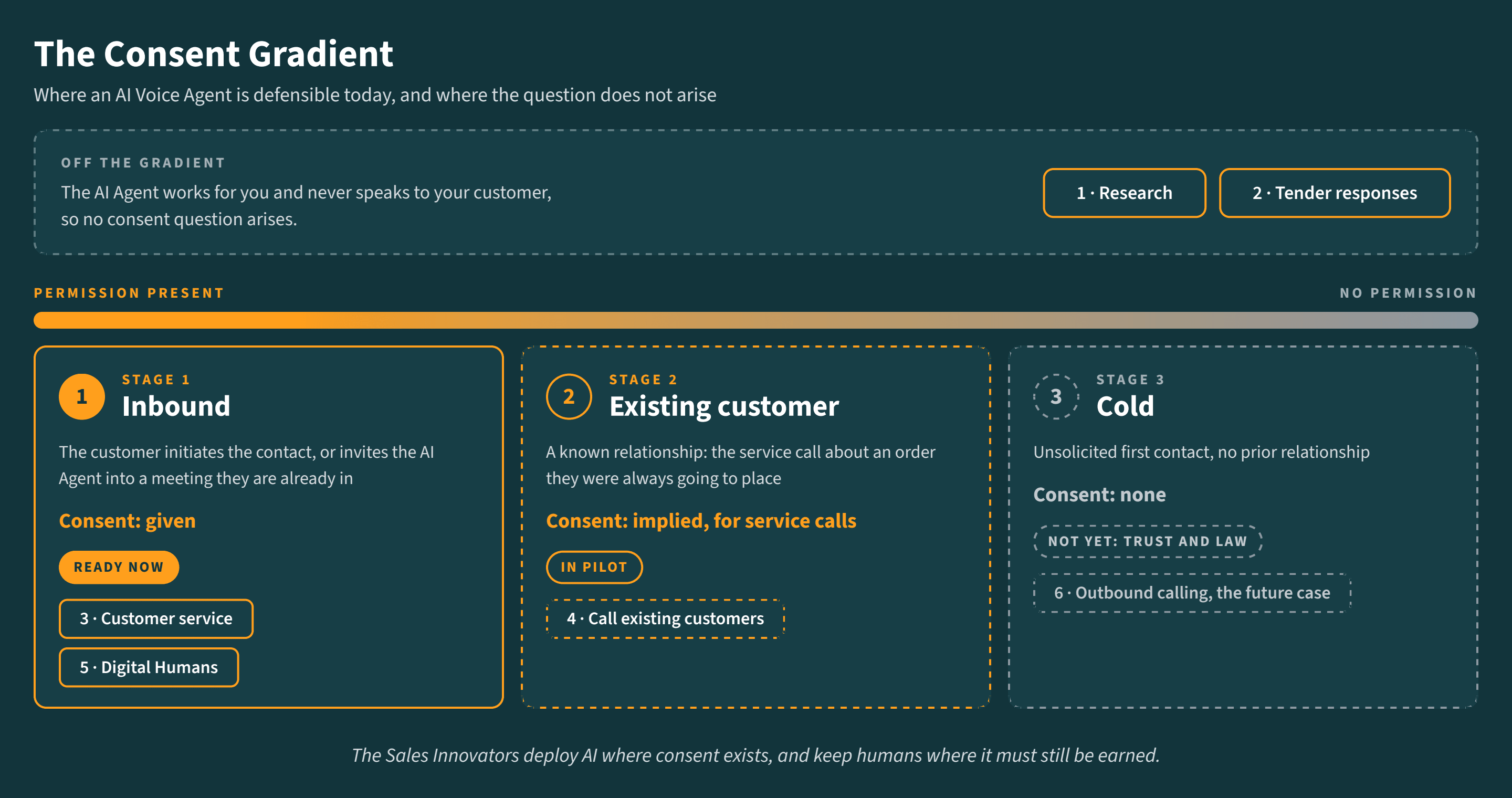The image size is (1512, 798).
Task: Click the 'STAGE 3' label
Action: [1130, 380]
